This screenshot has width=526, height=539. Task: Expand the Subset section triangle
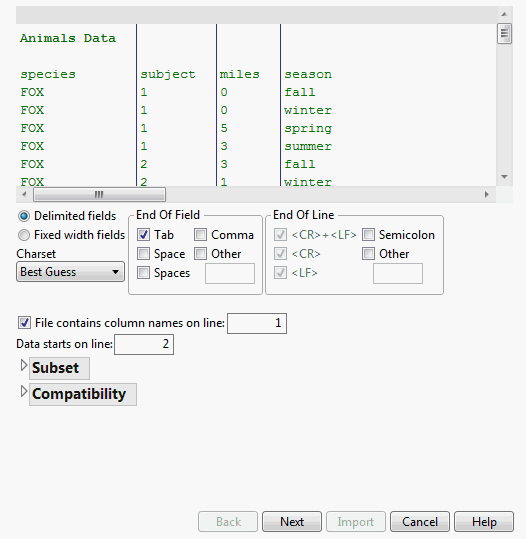pyautogui.click(x=24, y=365)
